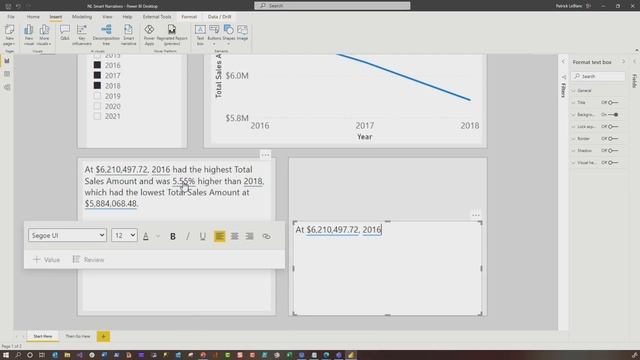Switch to the View ribbon tab
The width and height of the screenshot is (640, 360).
(x=107, y=17)
